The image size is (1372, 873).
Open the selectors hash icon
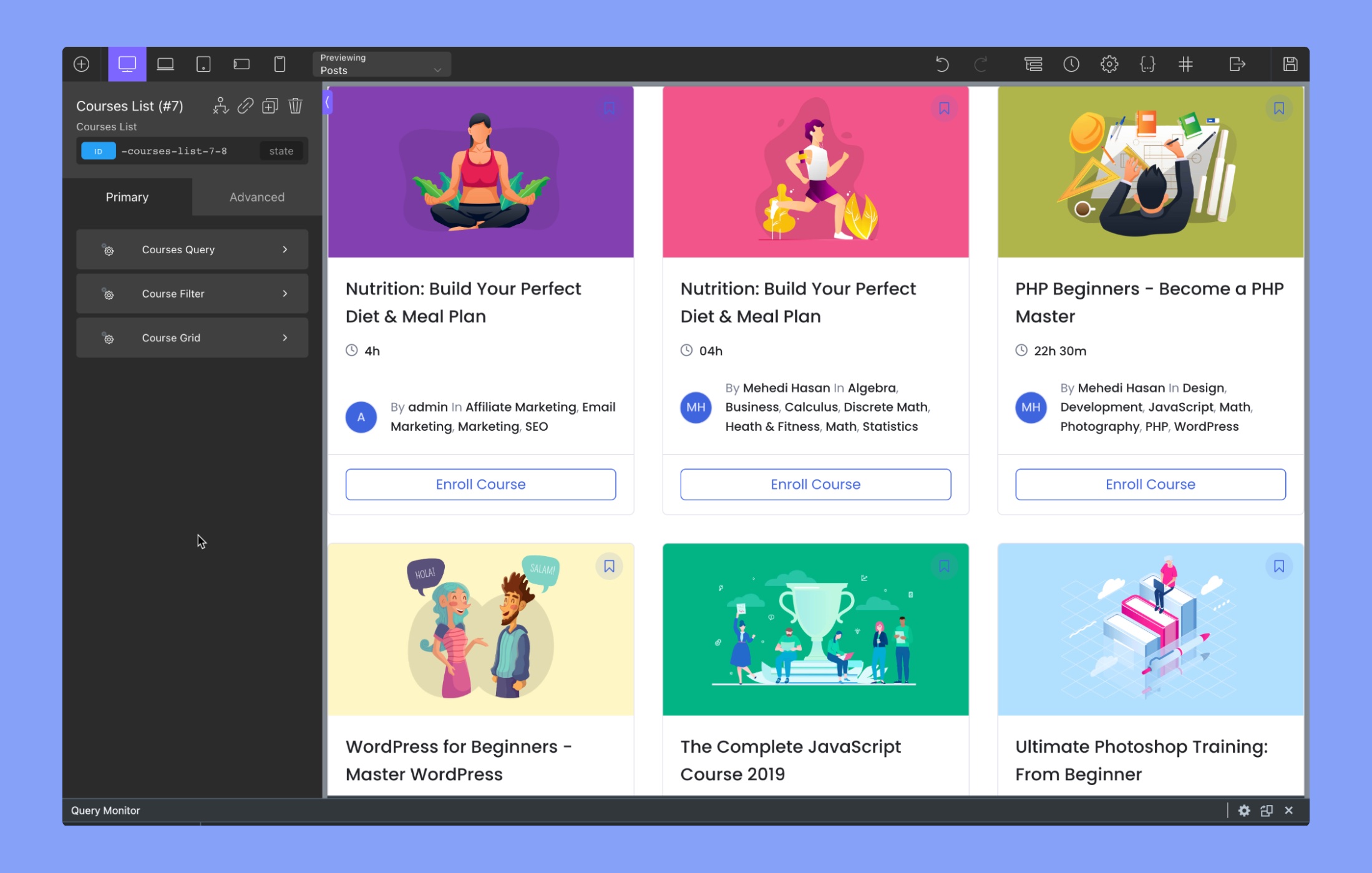pyautogui.click(x=1185, y=64)
